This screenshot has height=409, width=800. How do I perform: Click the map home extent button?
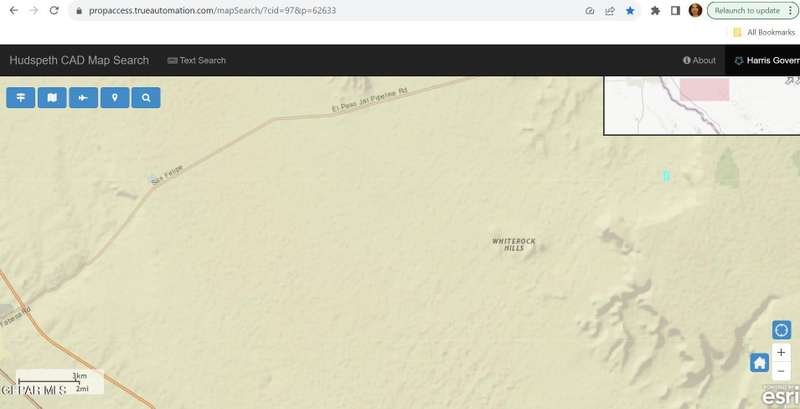760,363
